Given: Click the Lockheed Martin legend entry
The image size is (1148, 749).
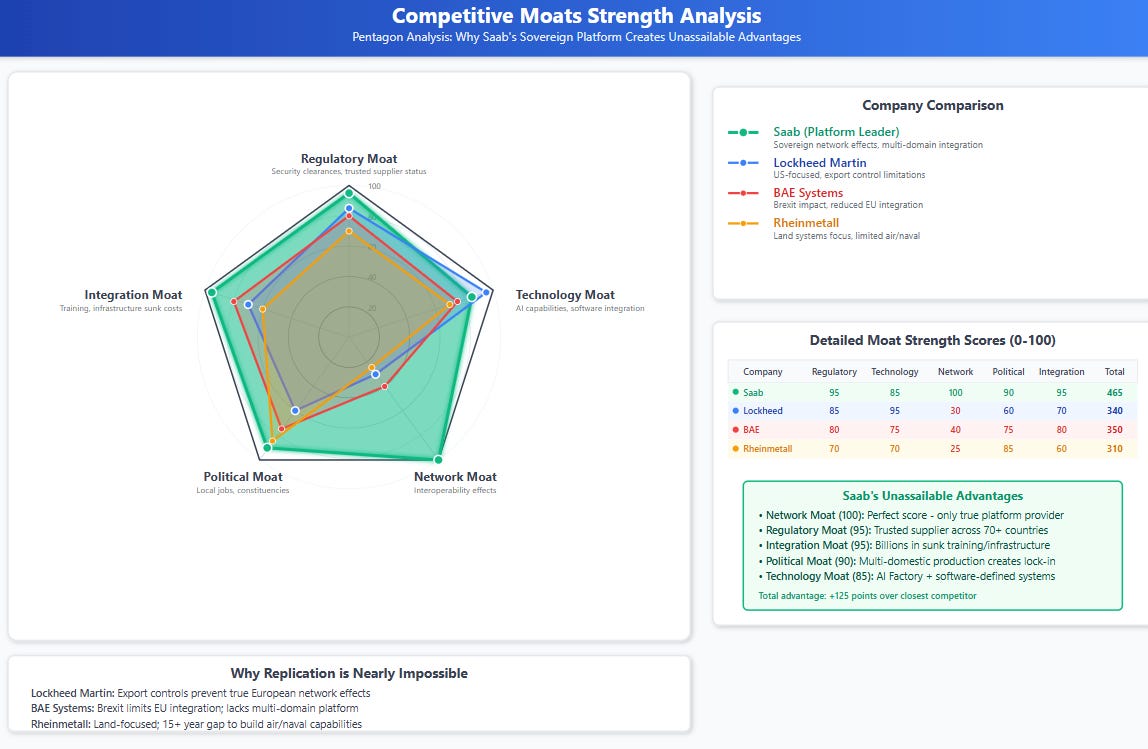Looking at the screenshot, I should coord(826,168).
